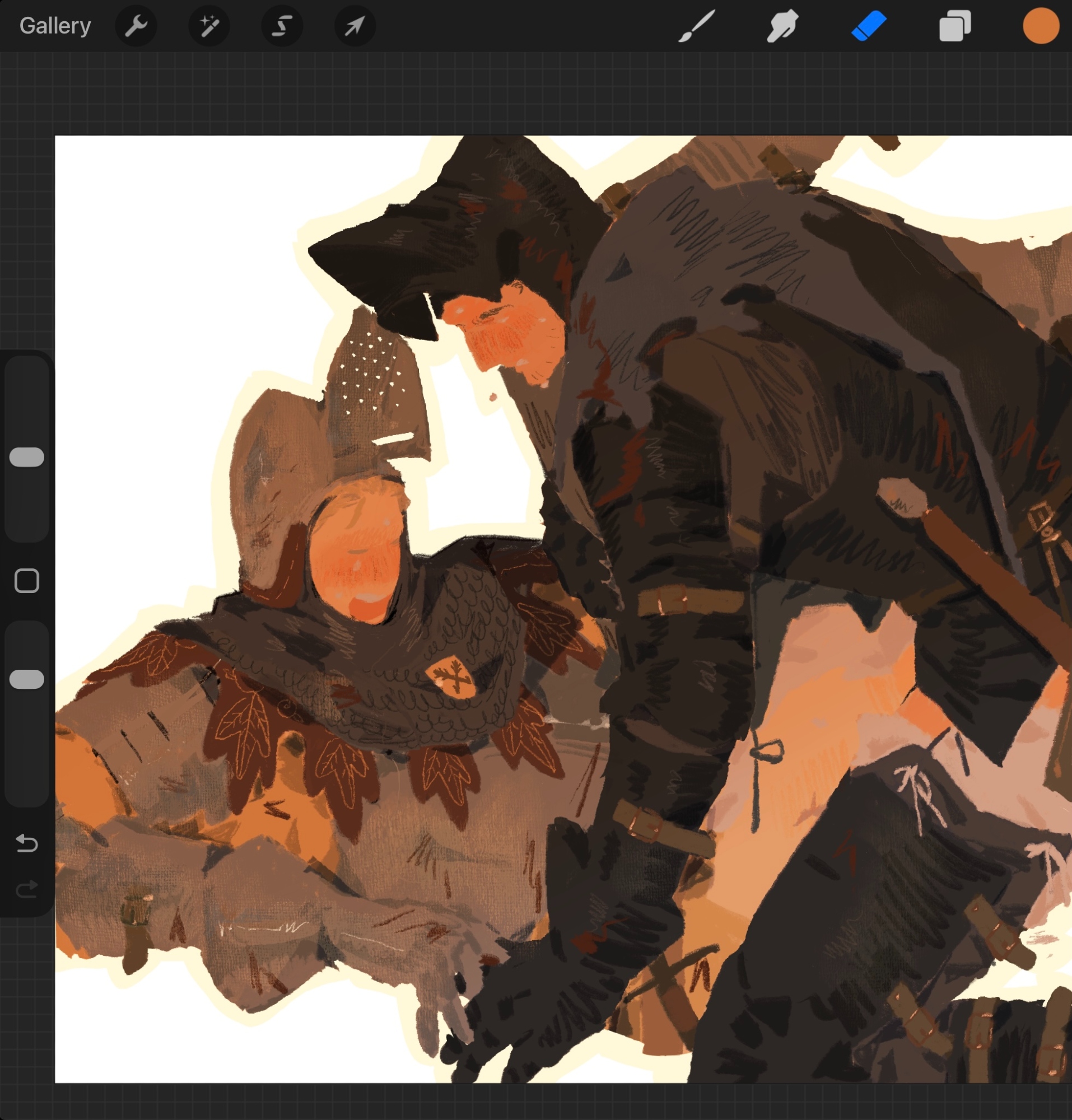This screenshot has height=1120, width=1072.
Task: Undo the last stroke
Action: coord(27,843)
